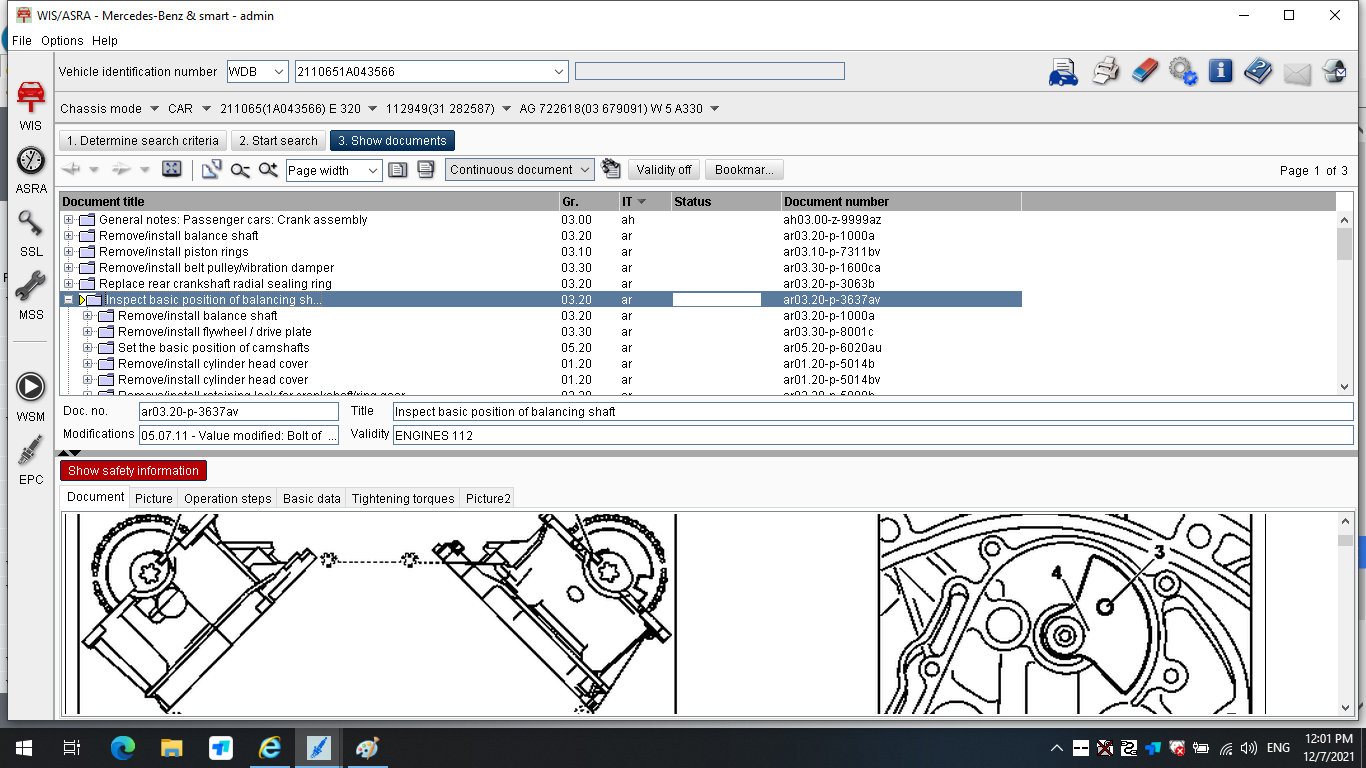Open the 112949 engine dropdown arrow
Image resolution: width=1366 pixels, height=768 pixels.
506,108
